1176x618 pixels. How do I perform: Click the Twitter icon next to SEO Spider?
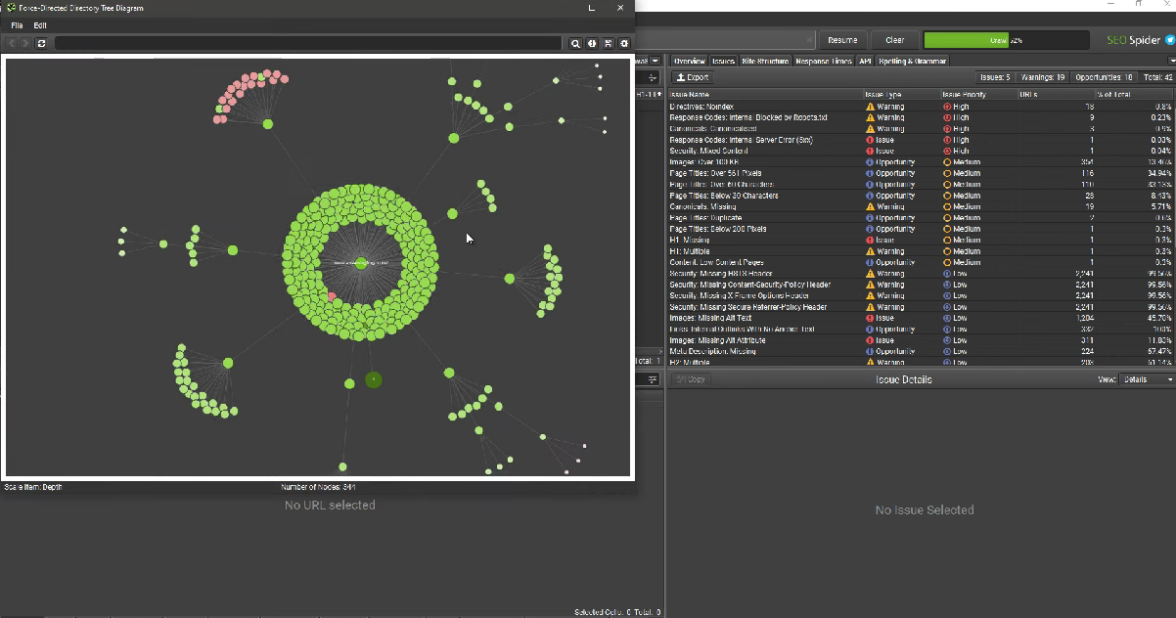1169,40
